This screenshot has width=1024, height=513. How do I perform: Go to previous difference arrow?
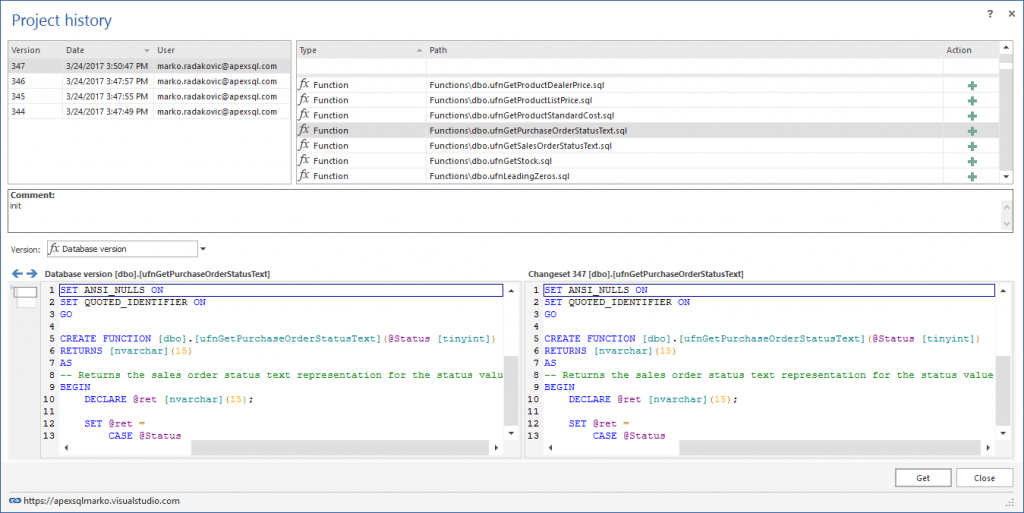17,274
